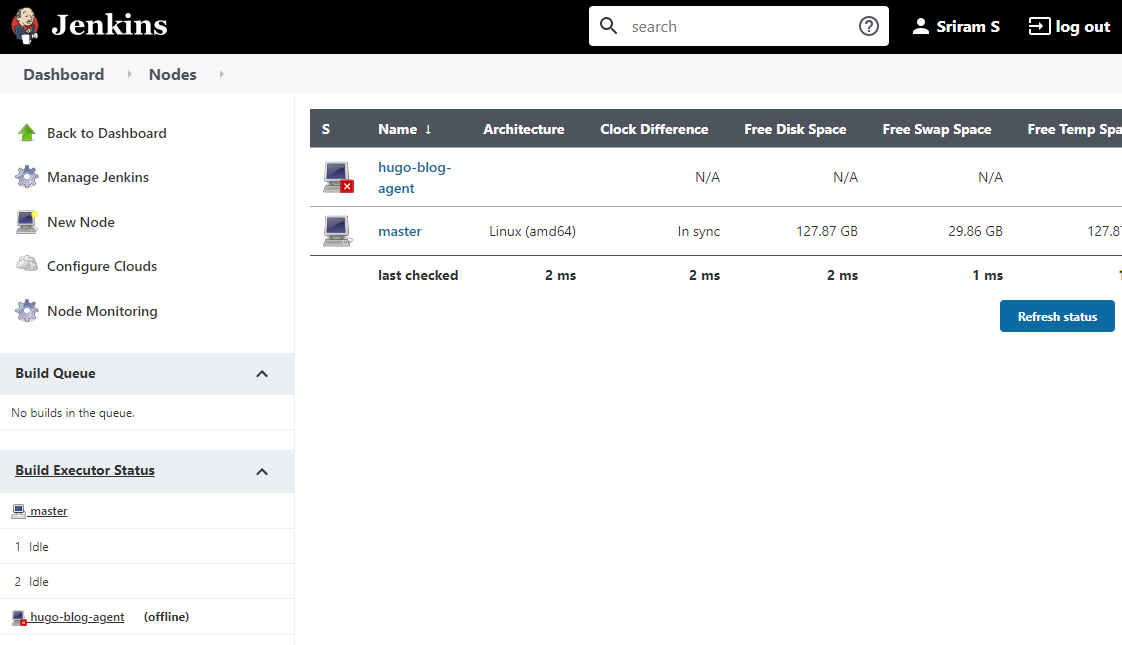This screenshot has height=645, width=1122.
Task: Click the Refresh status button
Action: click(1057, 316)
